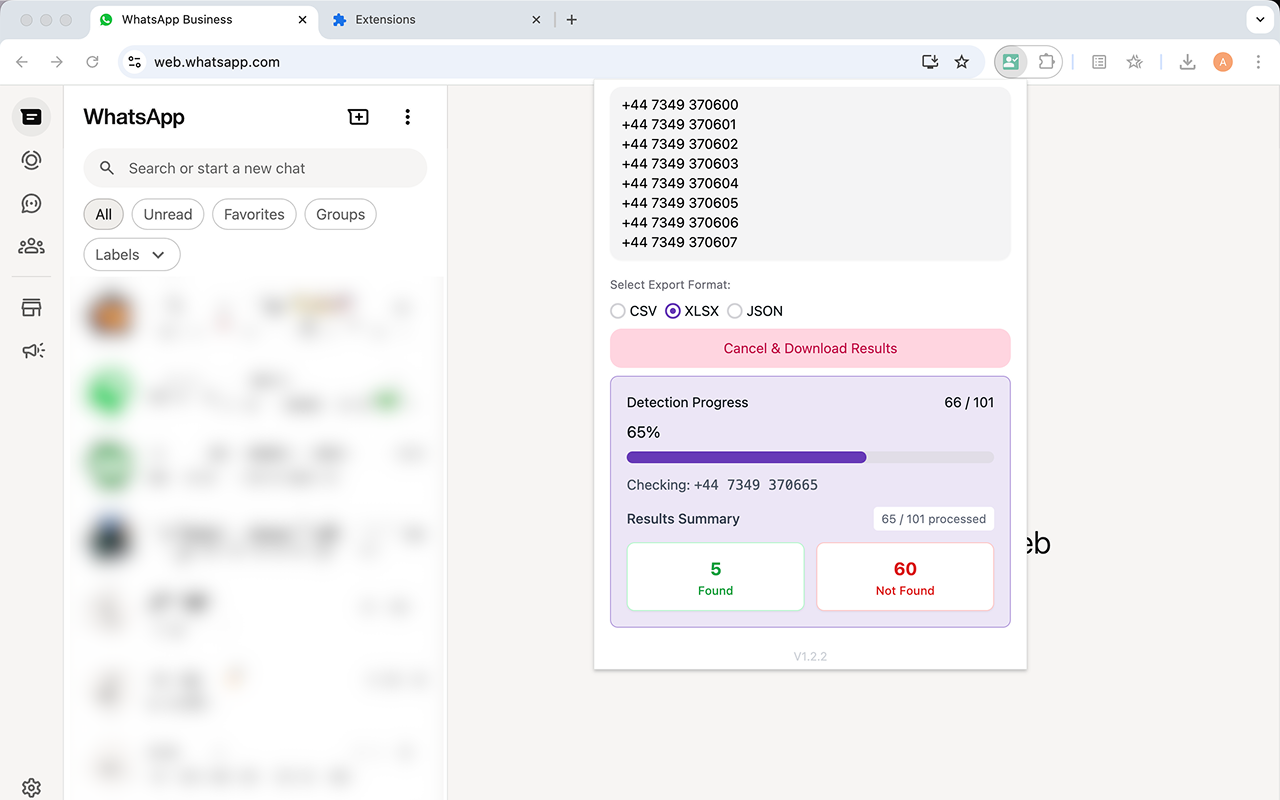Start a new chat with the new-chat icon

point(358,116)
